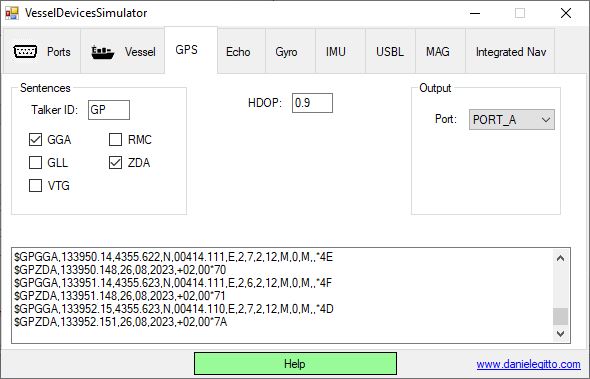Open the IMU tab
Viewport: 590px width, 379px height.
340,51
